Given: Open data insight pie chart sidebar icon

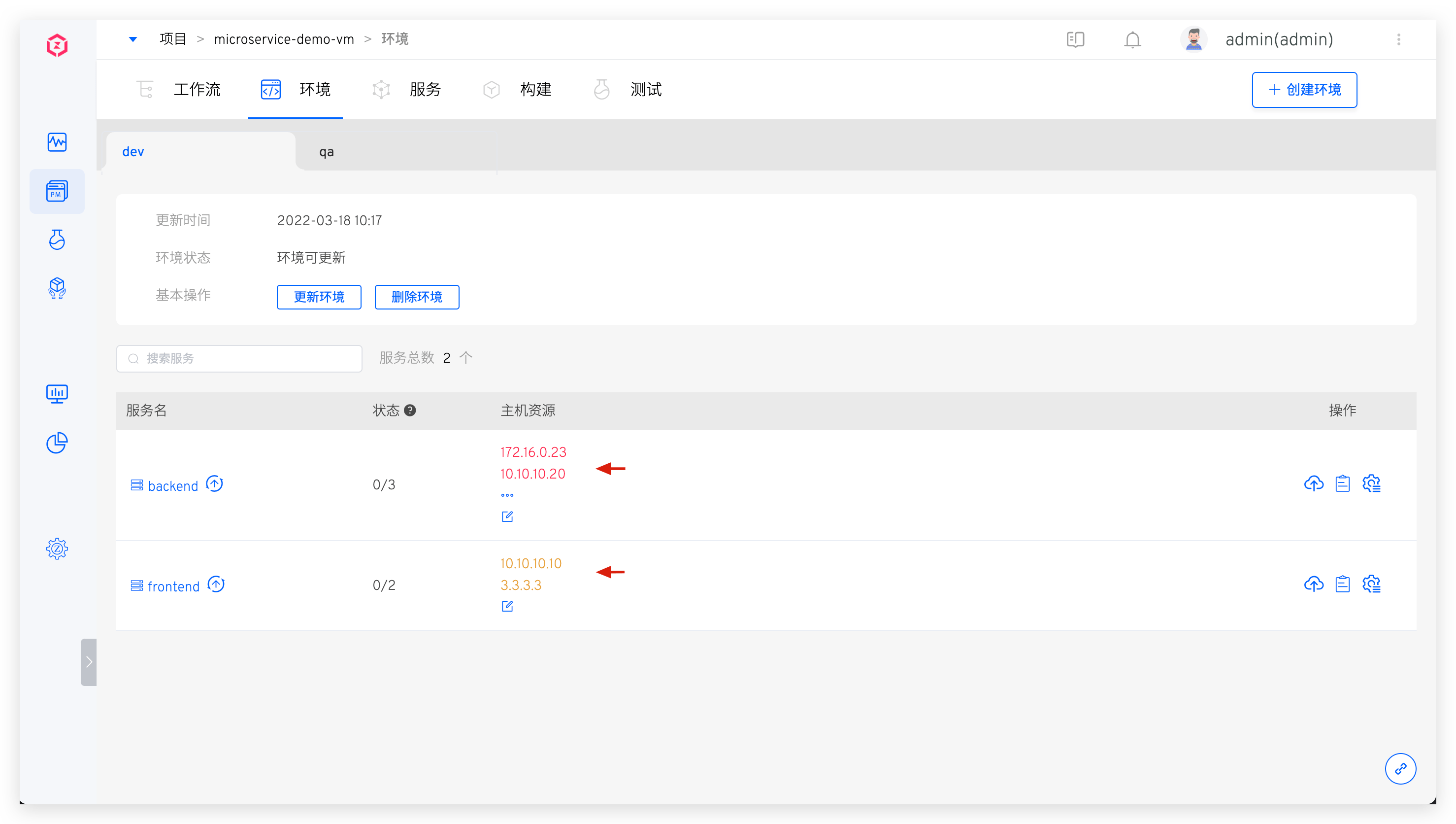Looking at the screenshot, I should pyautogui.click(x=57, y=443).
